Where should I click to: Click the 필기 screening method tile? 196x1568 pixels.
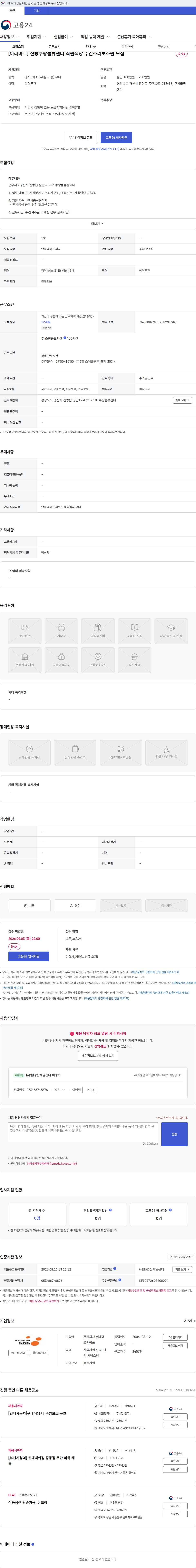pos(120,906)
